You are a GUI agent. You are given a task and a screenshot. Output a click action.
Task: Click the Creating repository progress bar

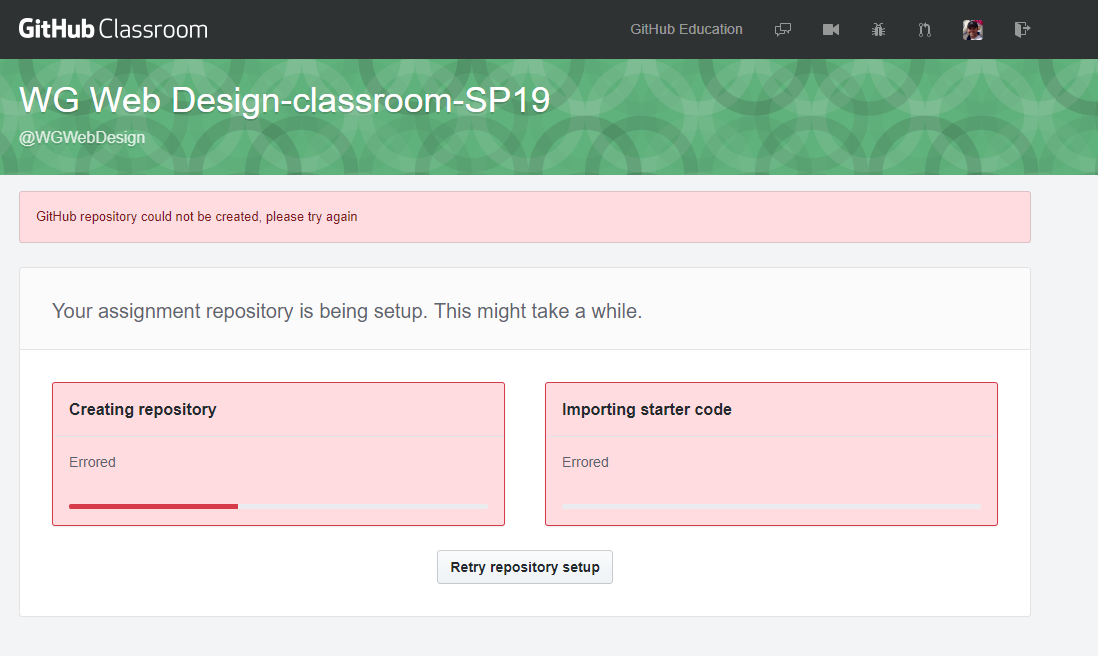point(278,506)
